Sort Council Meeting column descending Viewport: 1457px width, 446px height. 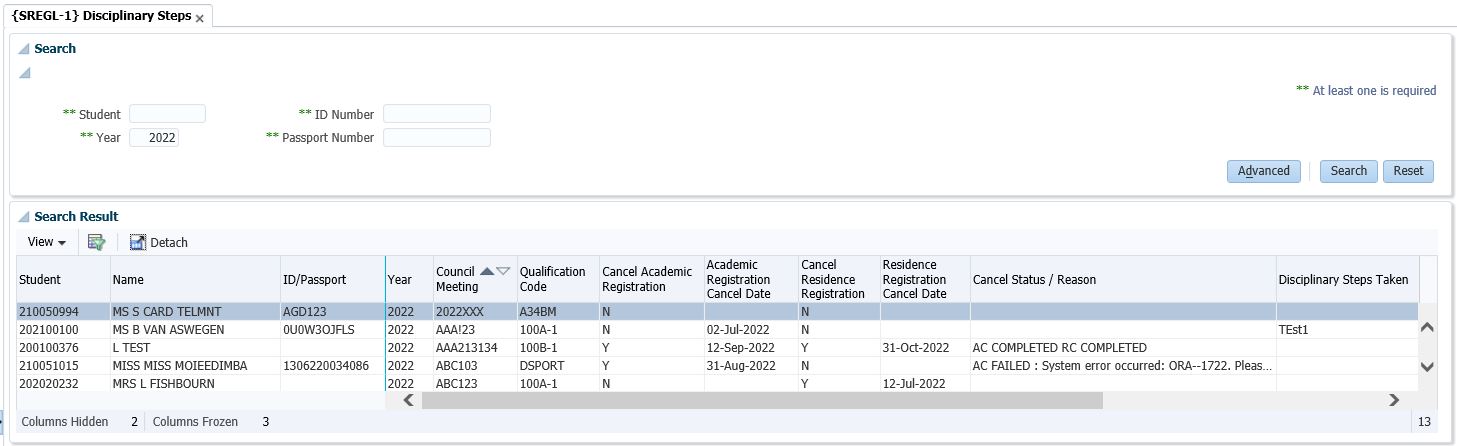coord(503,271)
